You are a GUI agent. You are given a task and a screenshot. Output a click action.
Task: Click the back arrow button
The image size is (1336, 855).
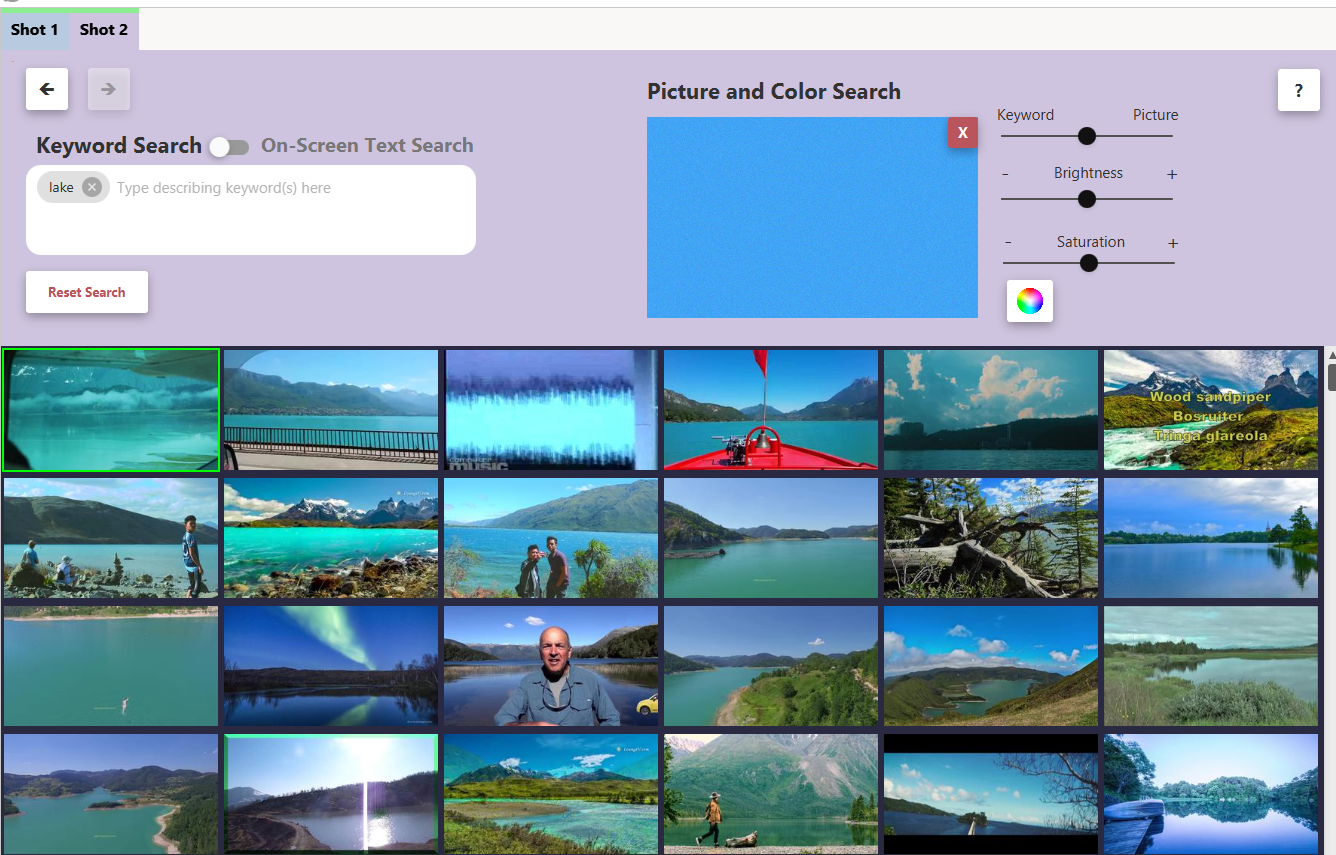click(x=47, y=89)
